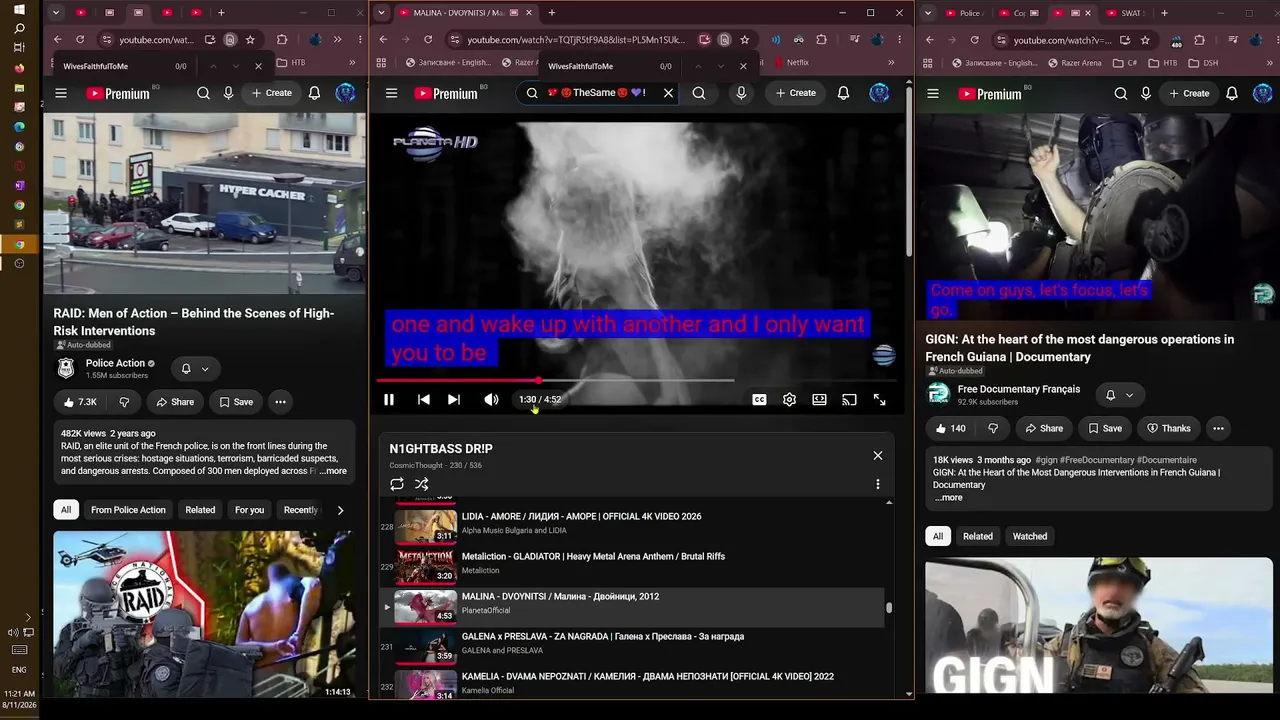
Task: Open notifications bell in the right window header
Action: click(1232, 93)
